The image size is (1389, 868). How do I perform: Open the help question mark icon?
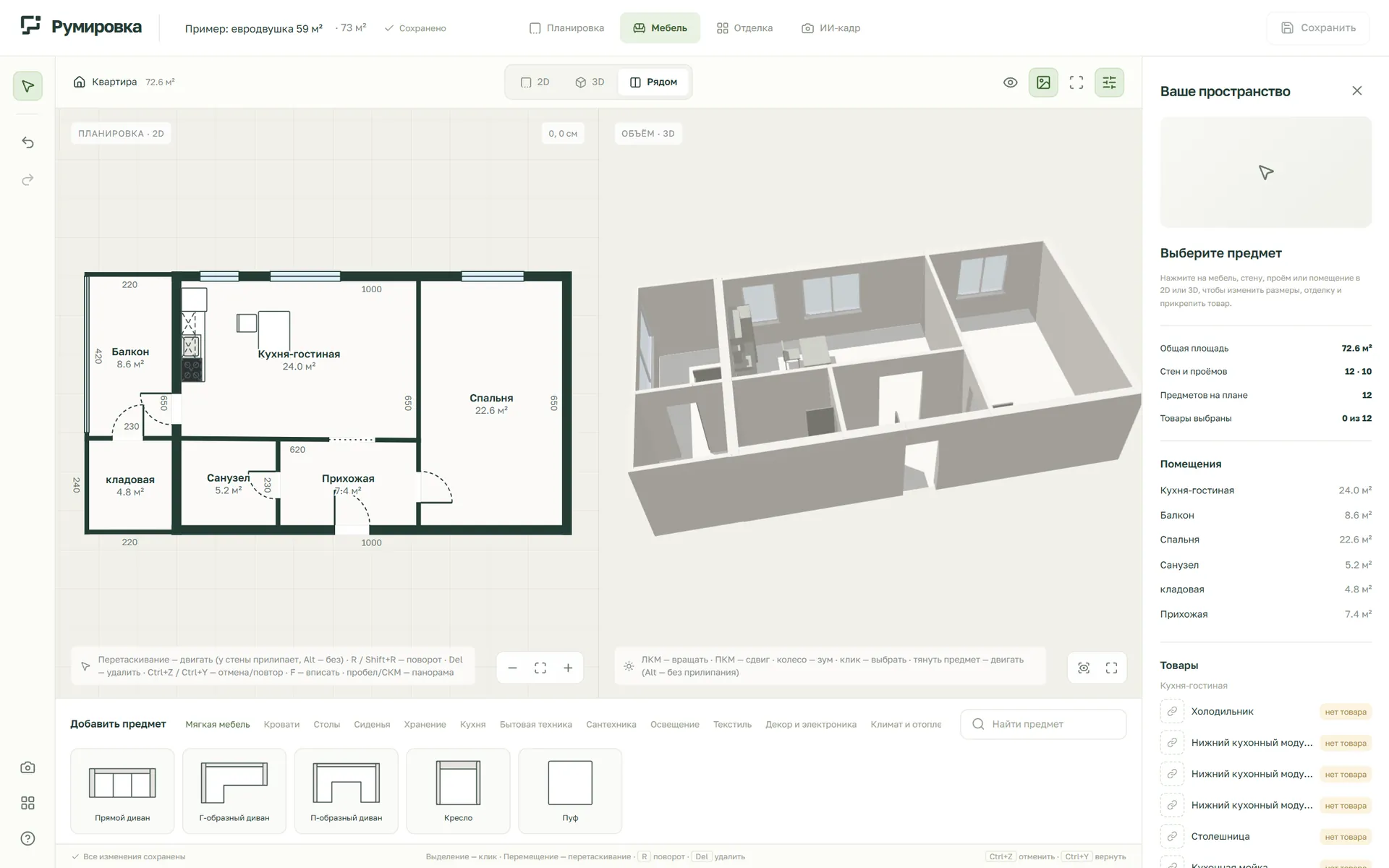click(27, 838)
